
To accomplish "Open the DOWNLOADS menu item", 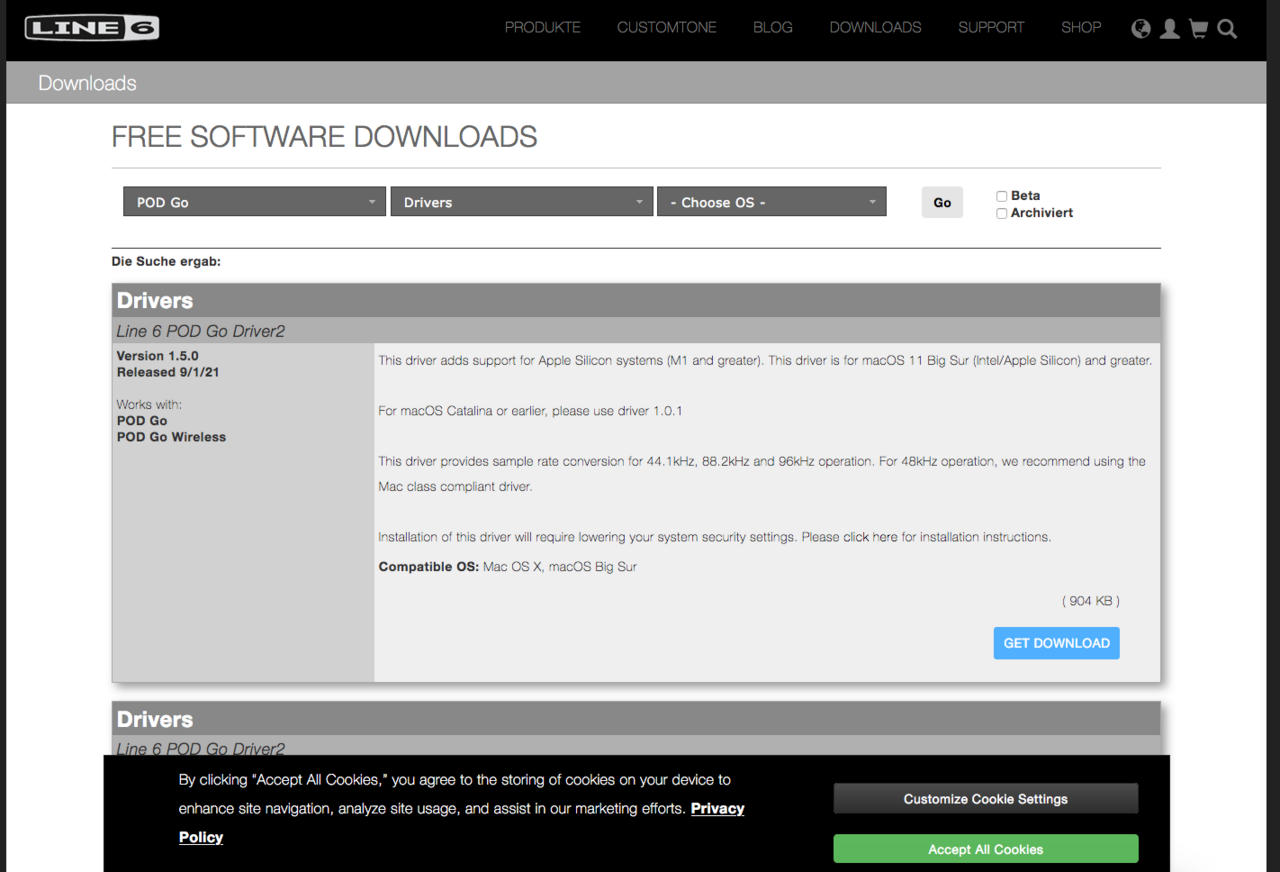I will pos(875,27).
